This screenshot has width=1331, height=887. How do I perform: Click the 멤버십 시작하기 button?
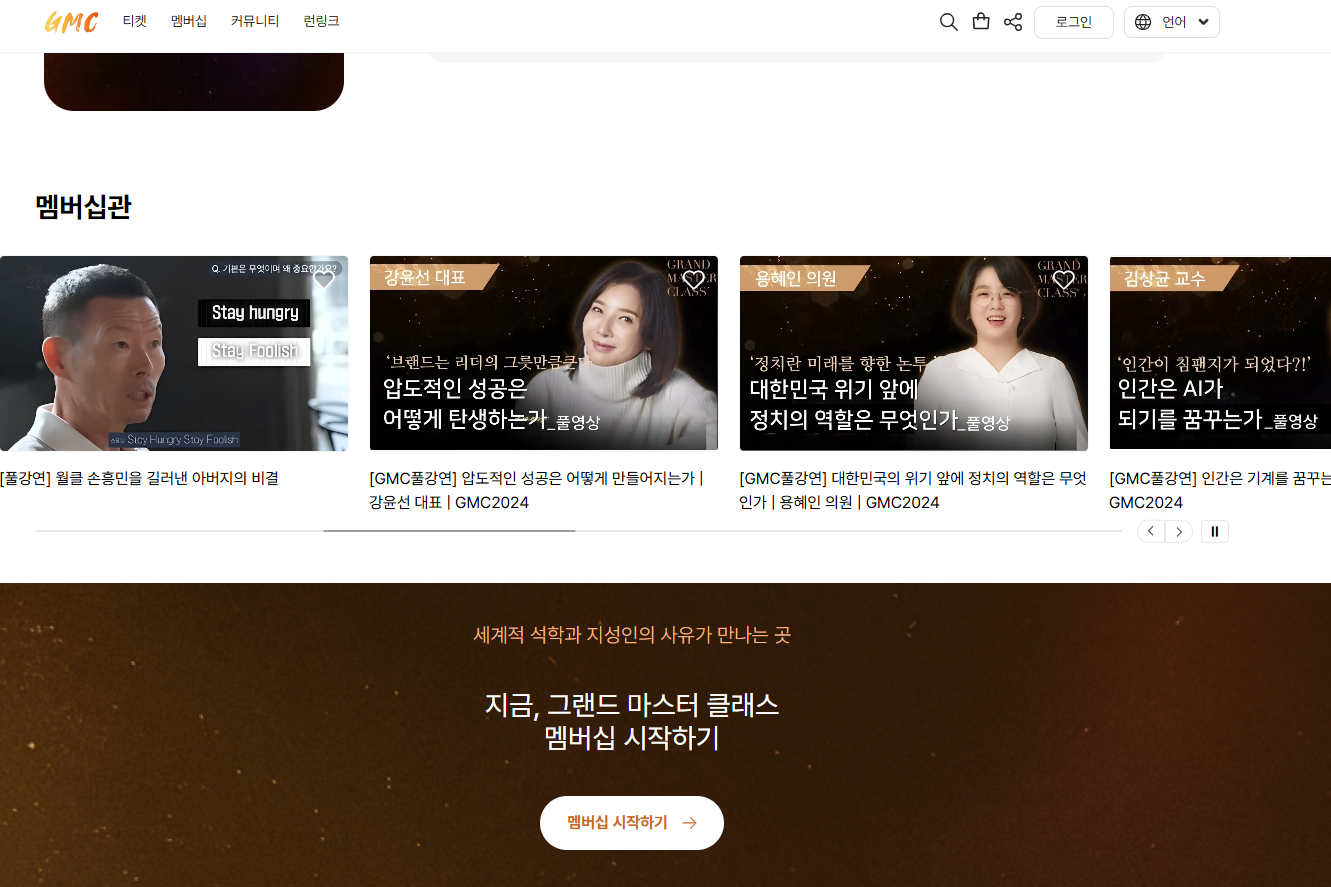point(632,823)
